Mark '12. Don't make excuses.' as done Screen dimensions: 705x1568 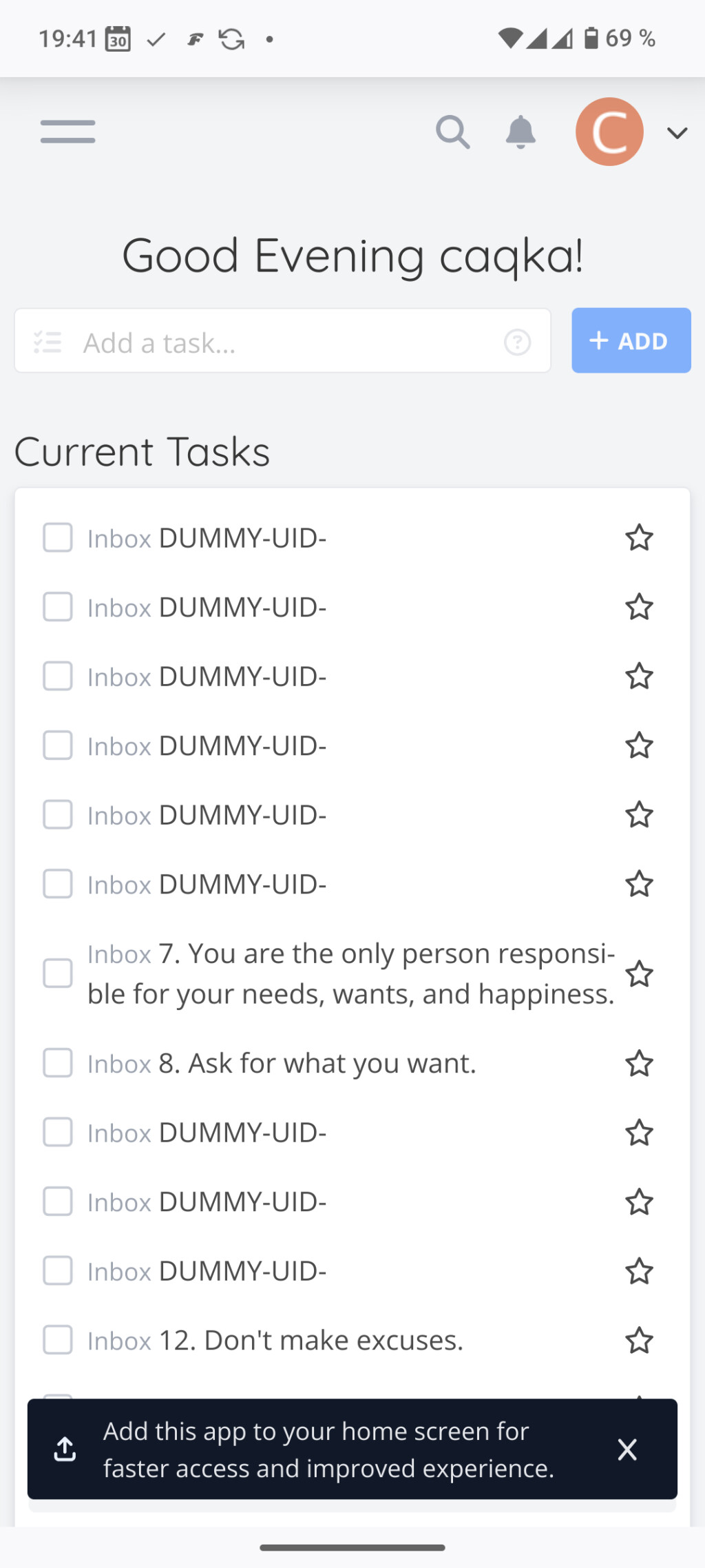click(58, 1340)
